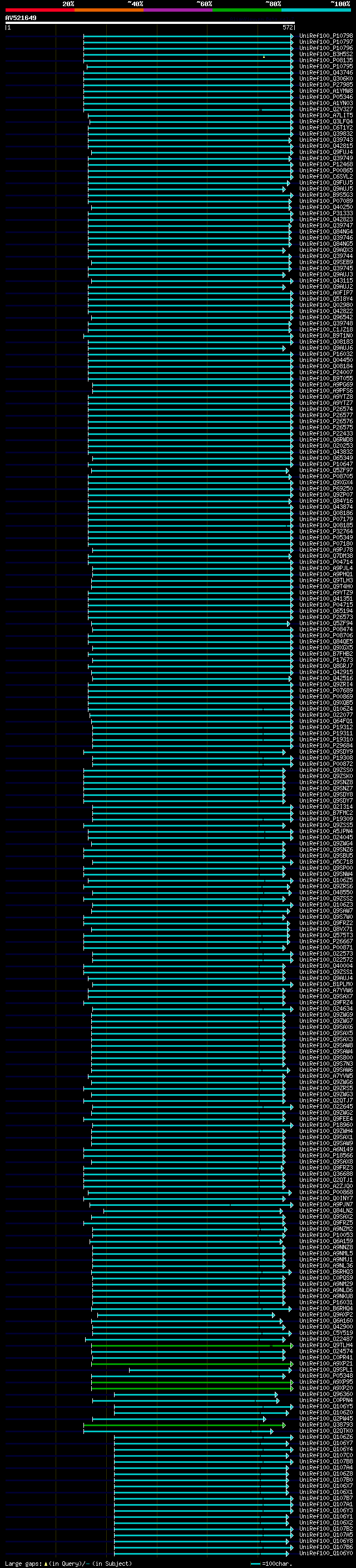Click the cyan alignment bar for UniRef100_P10798

(189, 36)
